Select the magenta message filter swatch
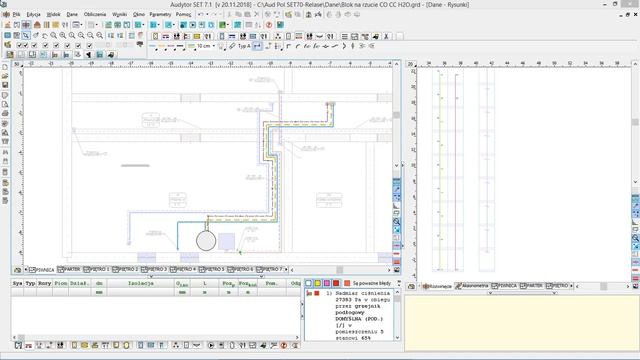Image resolution: width=640 pixels, height=360 pixels. click(327, 283)
